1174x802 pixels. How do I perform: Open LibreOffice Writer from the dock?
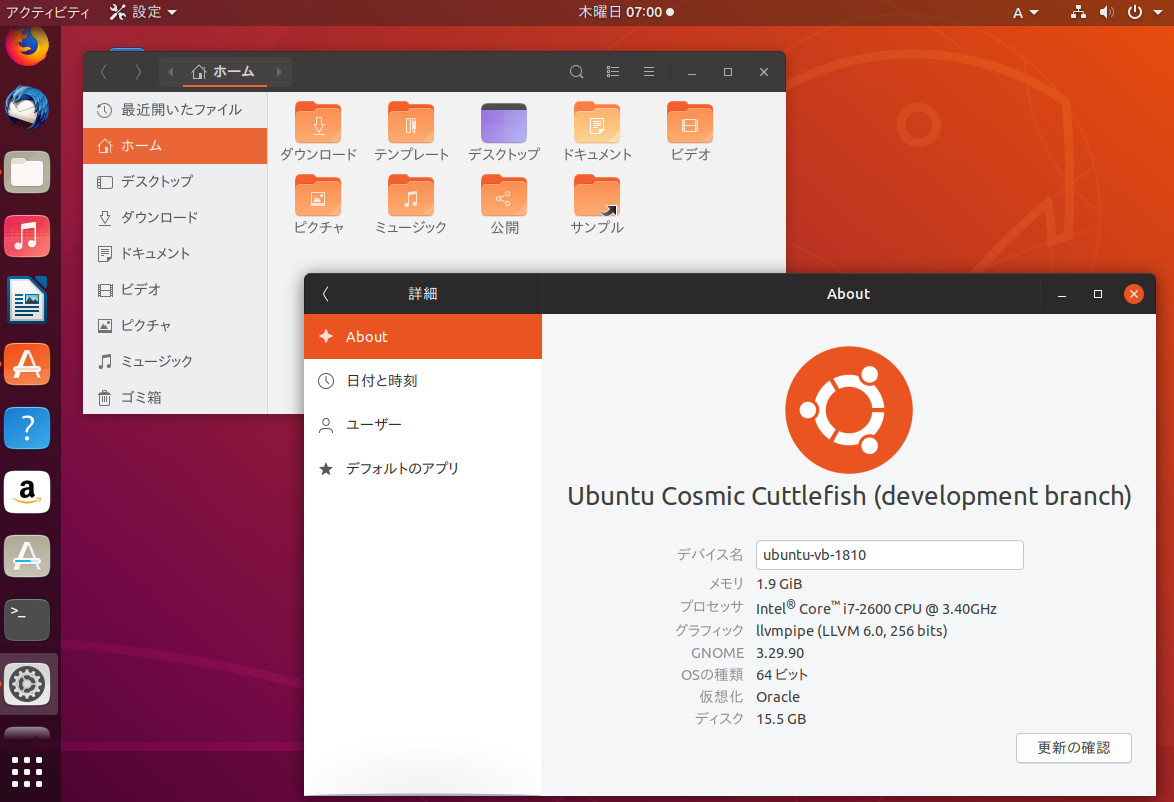pyautogui.click(x=27, y=300)
